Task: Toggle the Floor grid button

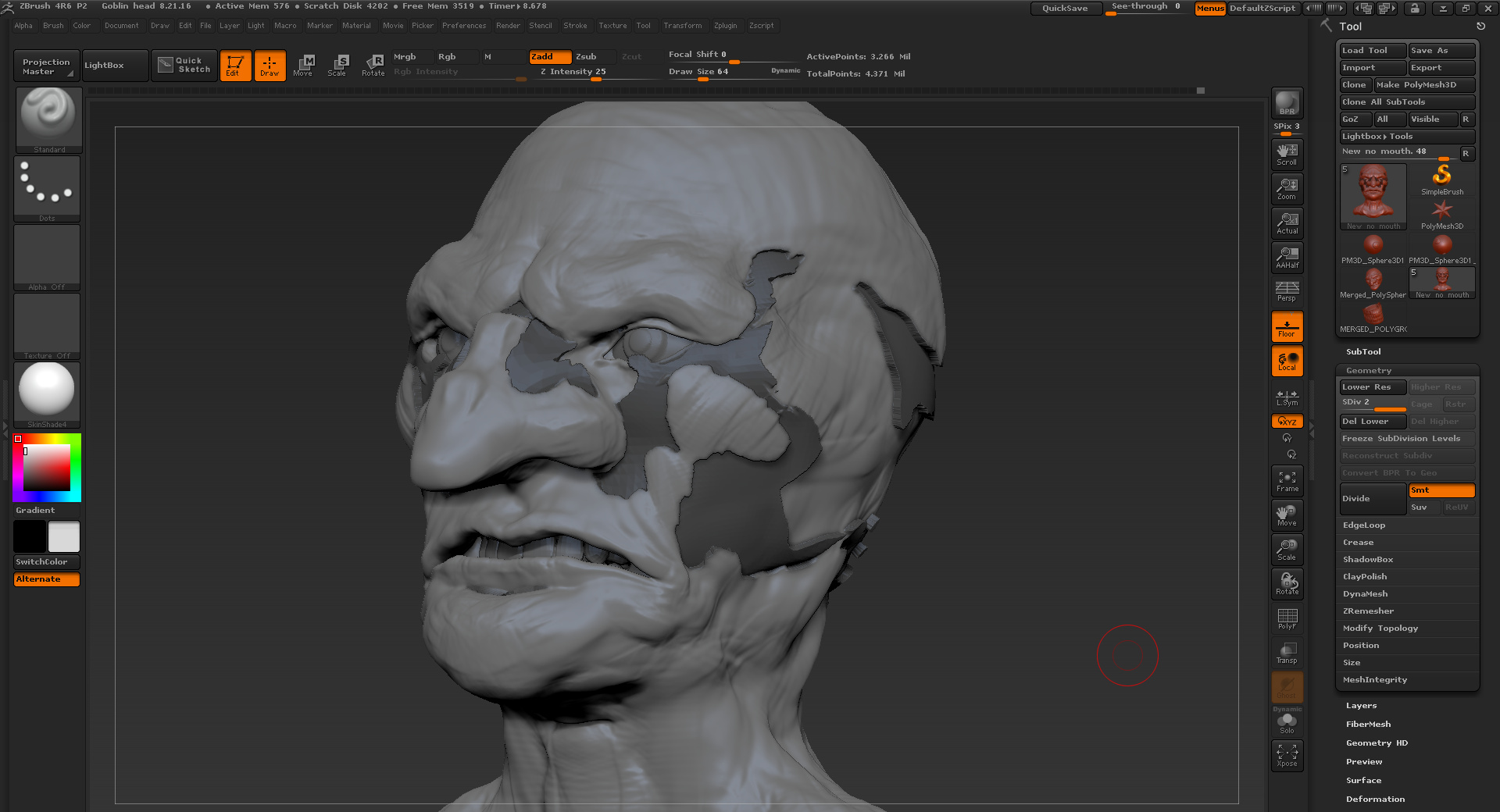Action: [x=1287, y=326]
